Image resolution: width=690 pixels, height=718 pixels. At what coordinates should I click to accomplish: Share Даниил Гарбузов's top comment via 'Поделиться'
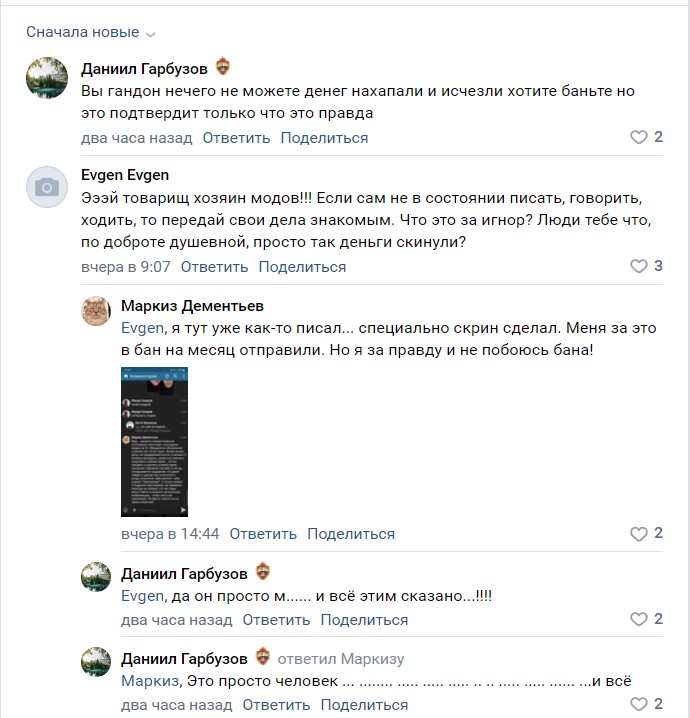click(x=324, y=138)
